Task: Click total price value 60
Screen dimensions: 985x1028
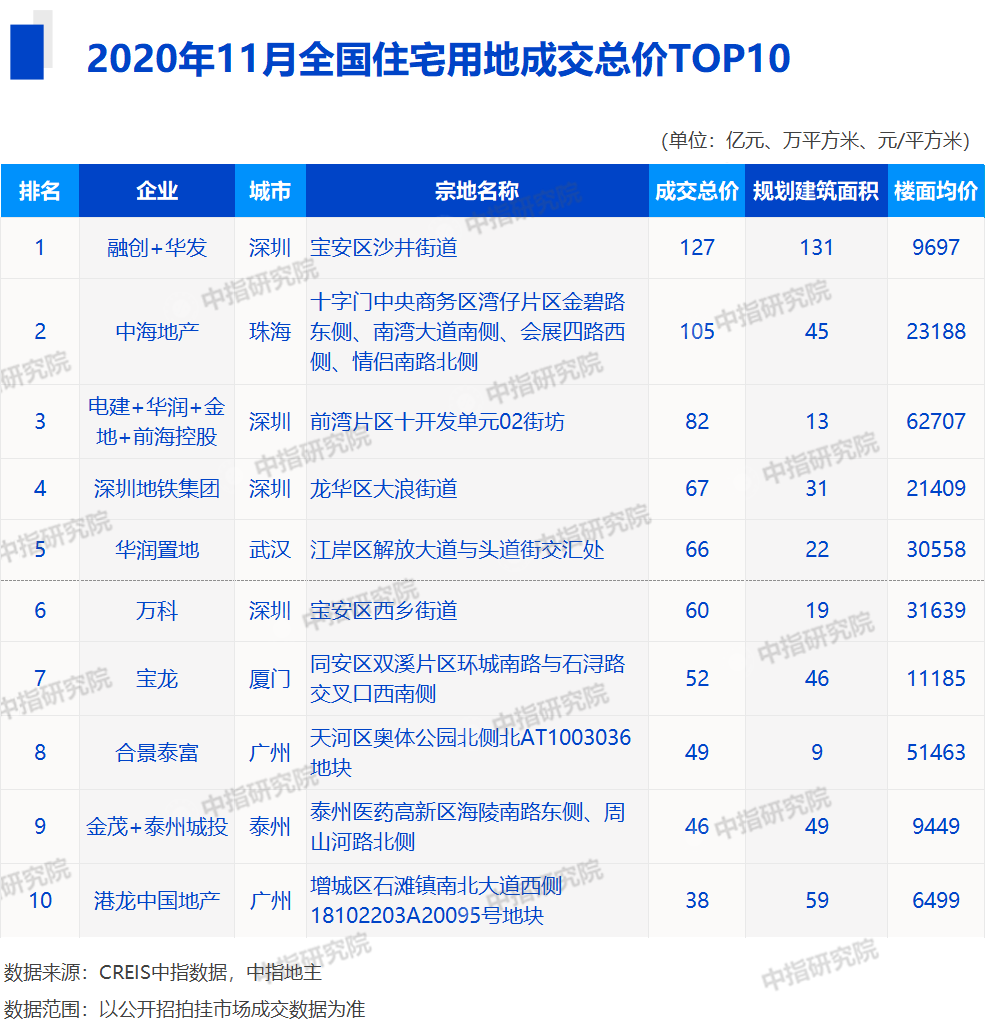Action: tap(696, 611)
